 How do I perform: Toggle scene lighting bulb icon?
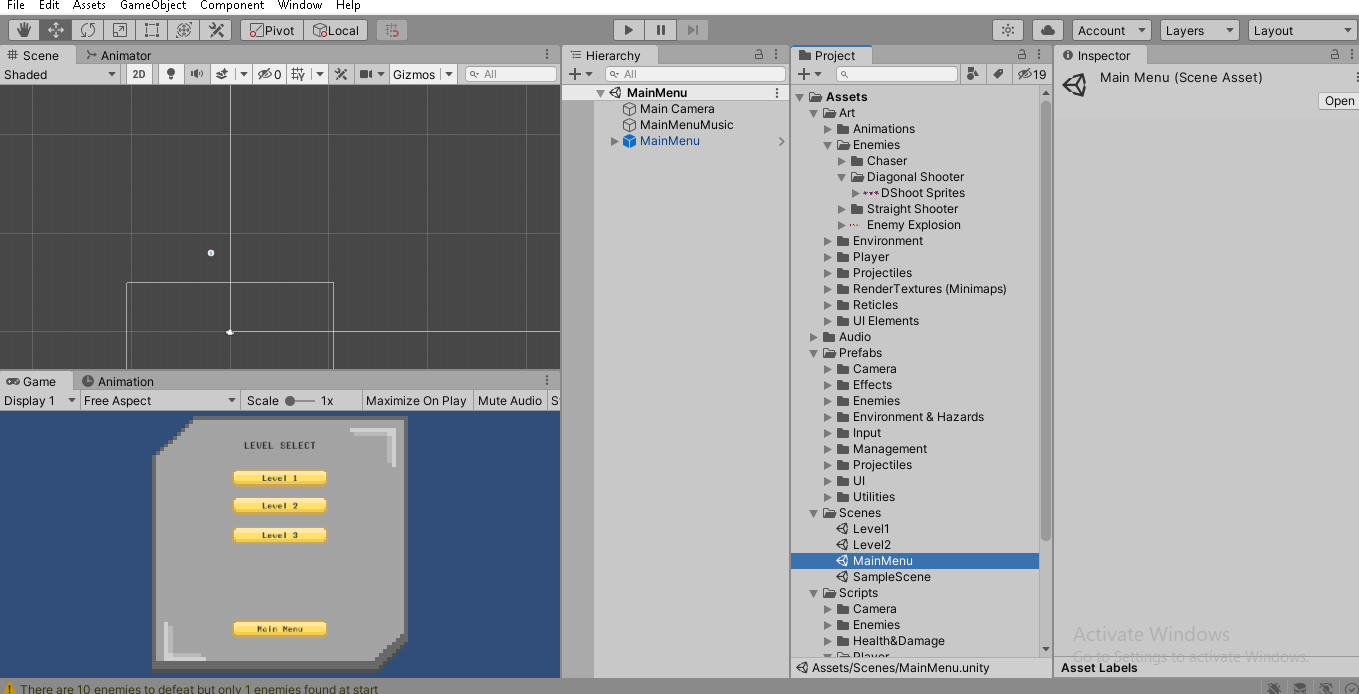point(170,74)
